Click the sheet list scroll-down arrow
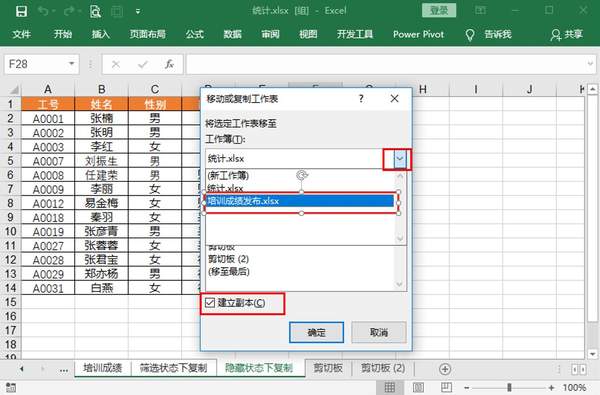 [x=399, y=284]
